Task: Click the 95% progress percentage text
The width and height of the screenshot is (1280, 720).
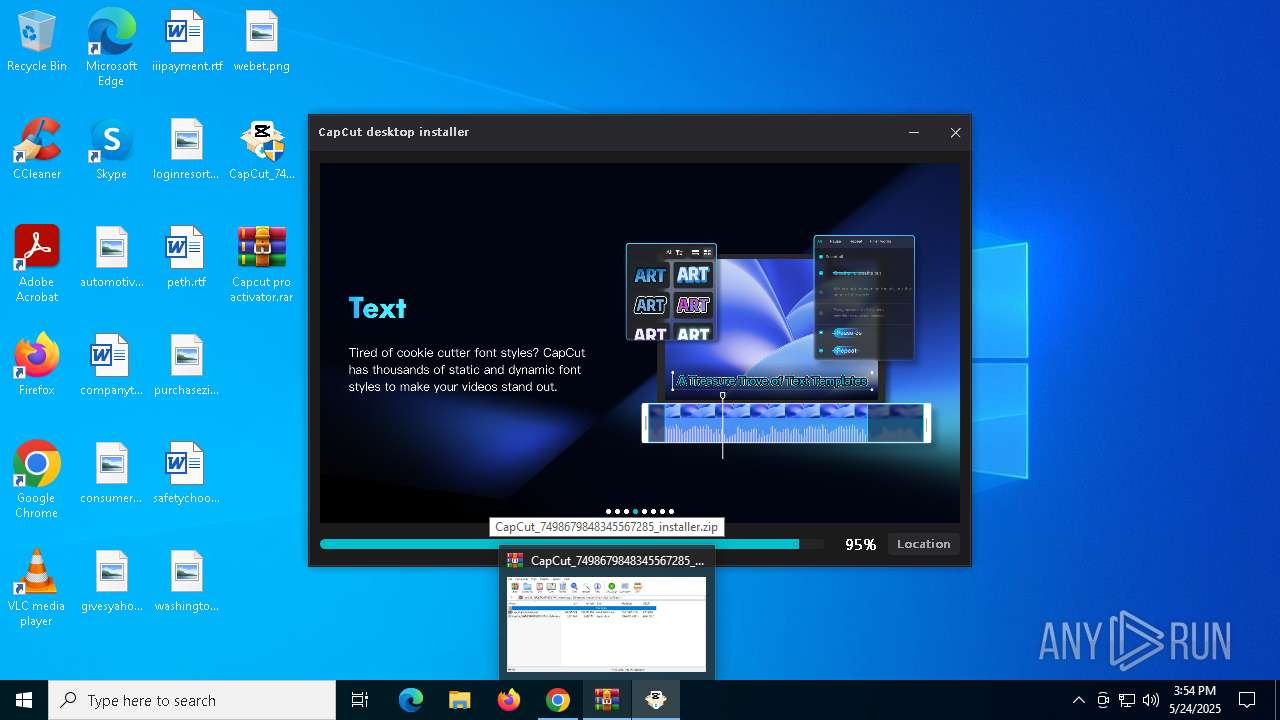Action: coord(860,544)
